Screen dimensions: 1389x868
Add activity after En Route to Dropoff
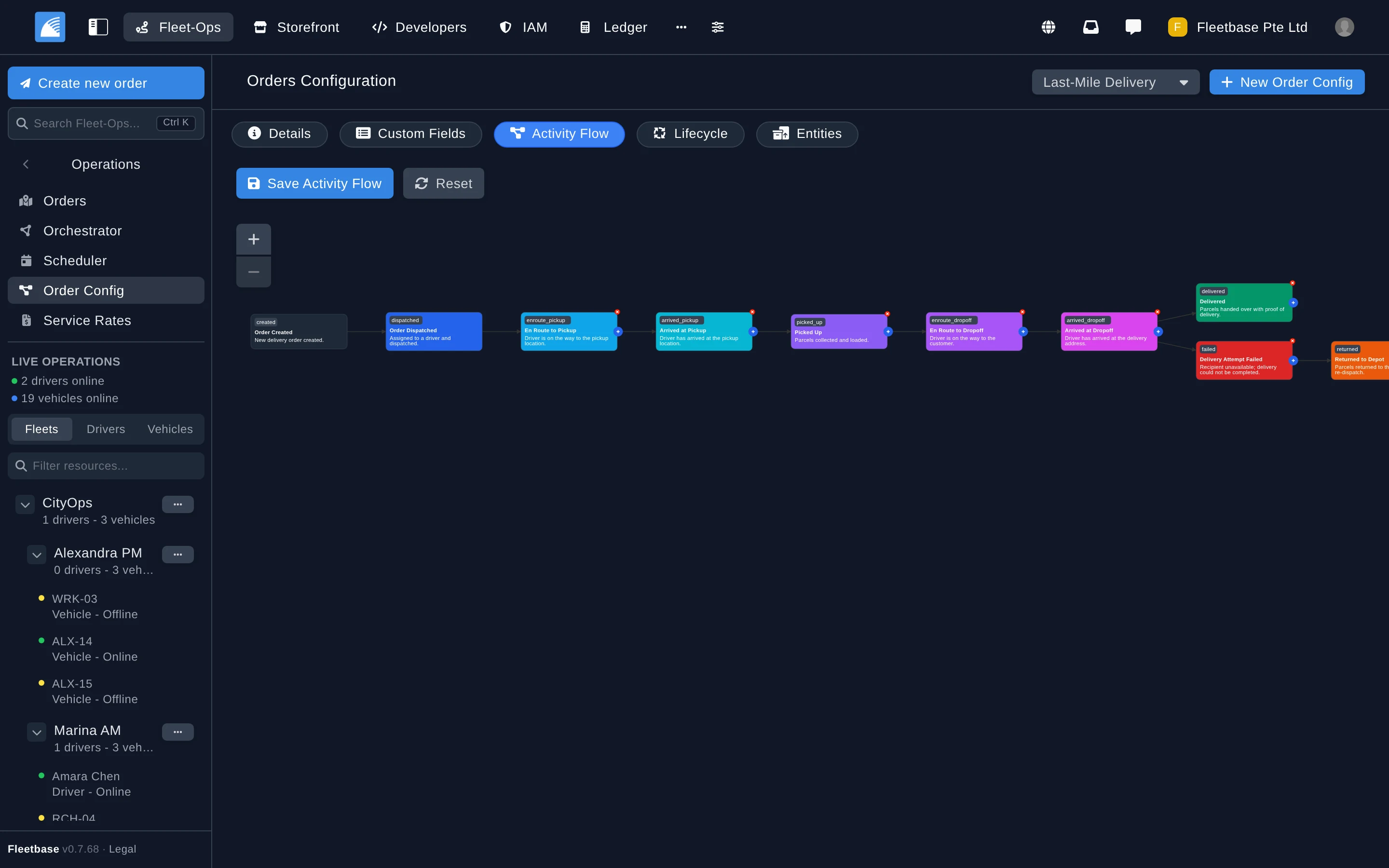[x=1023, y=332]
